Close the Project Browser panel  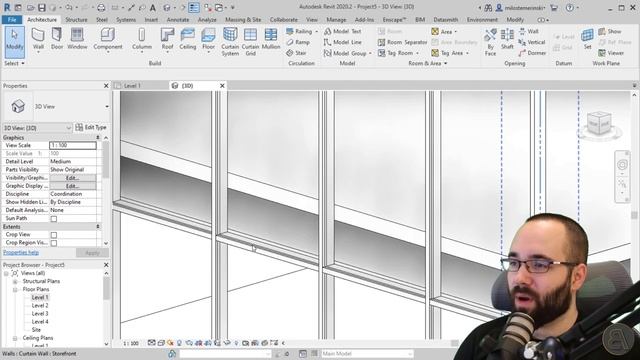pos(106,265)
